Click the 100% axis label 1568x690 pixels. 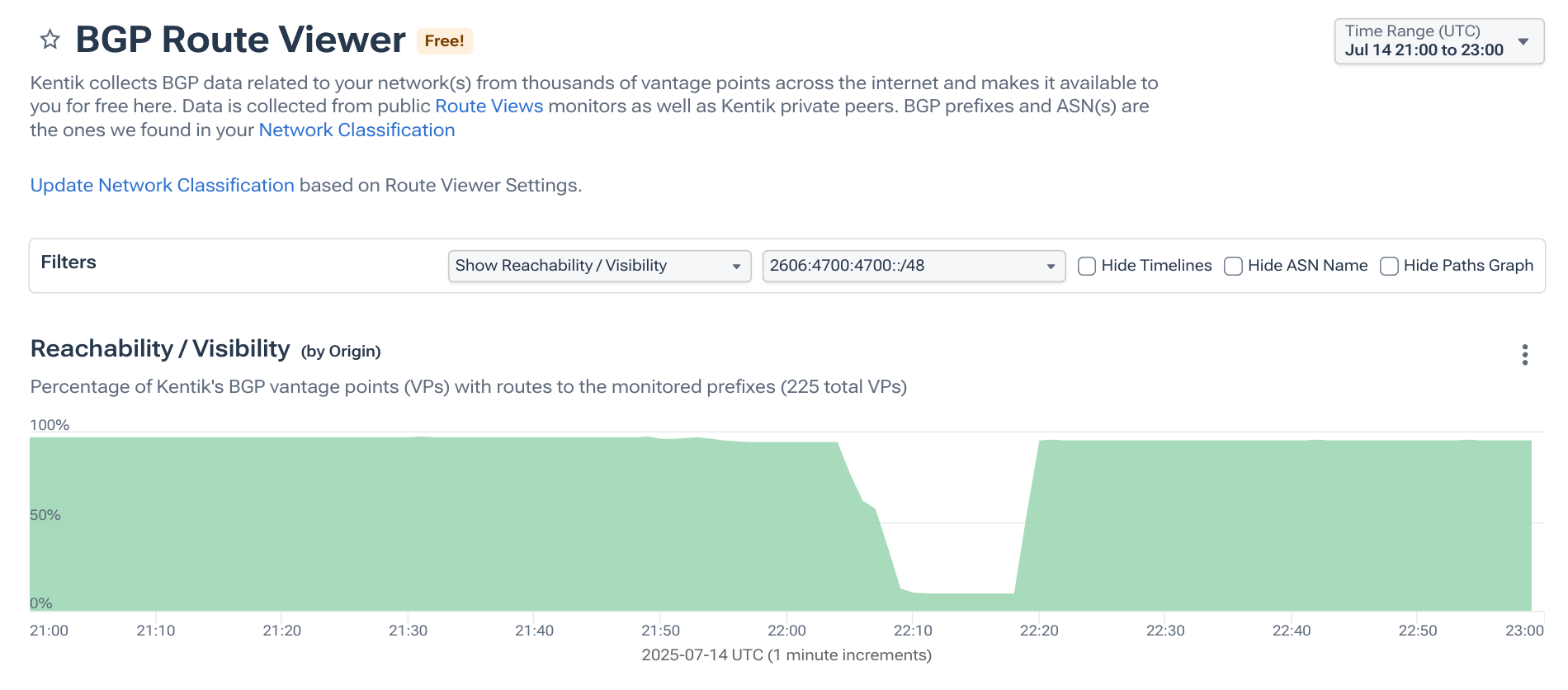coord(50,425)
